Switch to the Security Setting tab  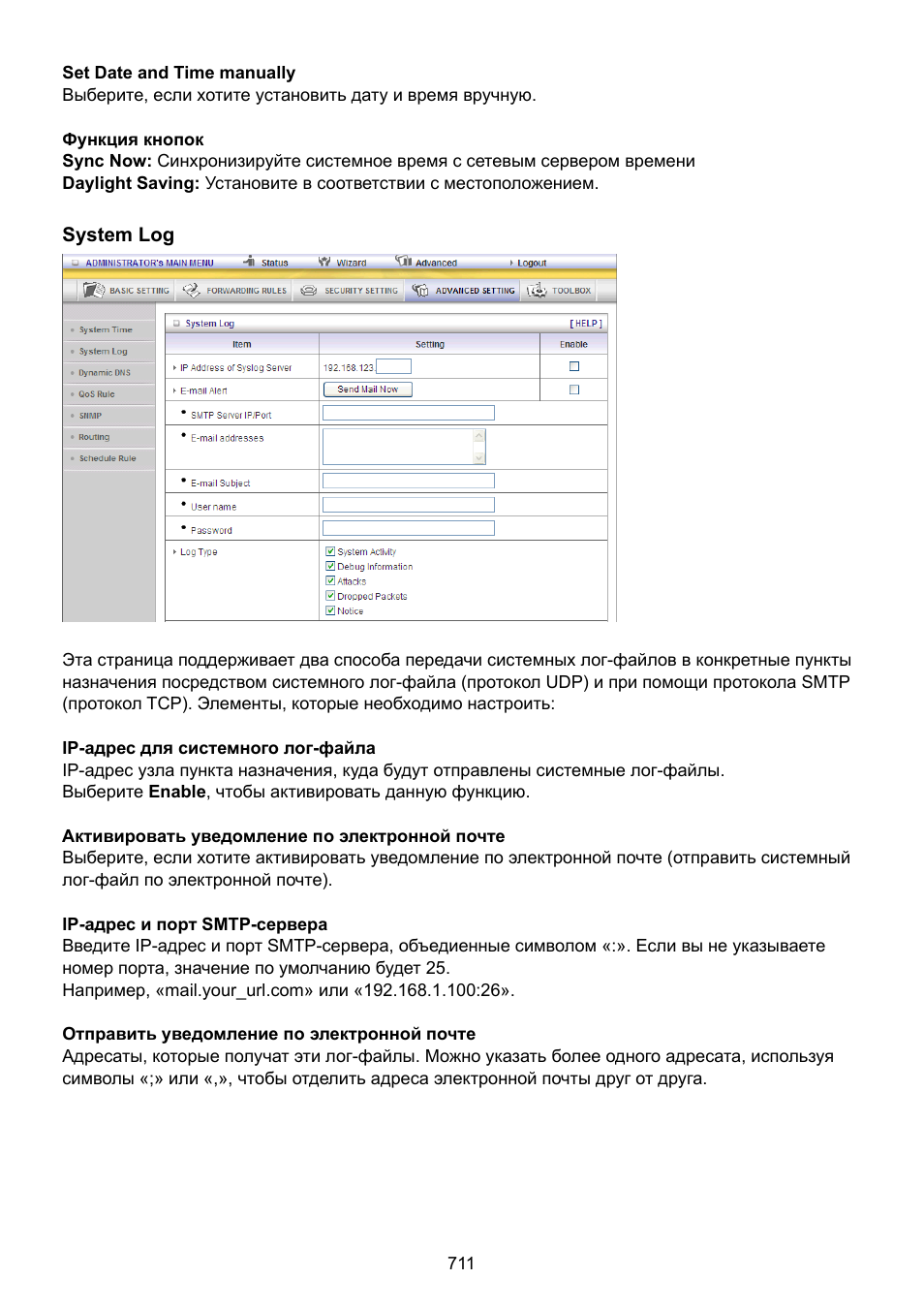tap(350, 290)
